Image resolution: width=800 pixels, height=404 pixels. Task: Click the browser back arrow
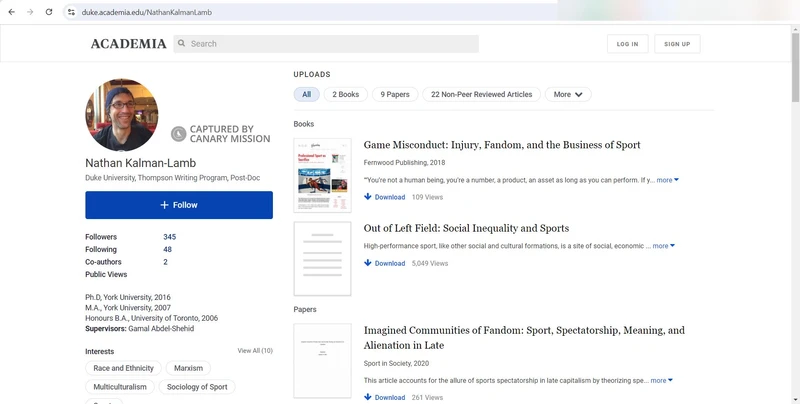[x=11, y=12]
